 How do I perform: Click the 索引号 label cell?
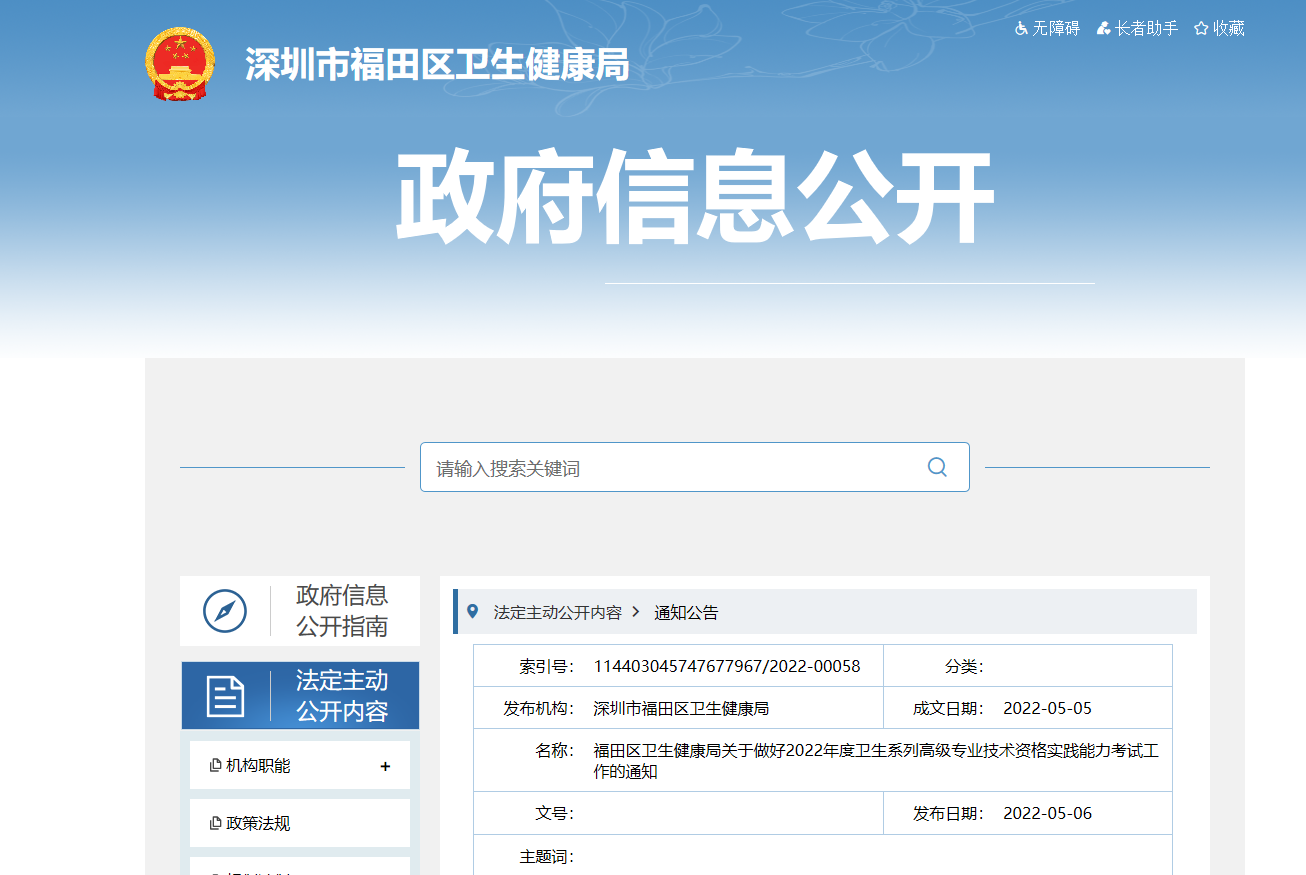coord(547,666)
